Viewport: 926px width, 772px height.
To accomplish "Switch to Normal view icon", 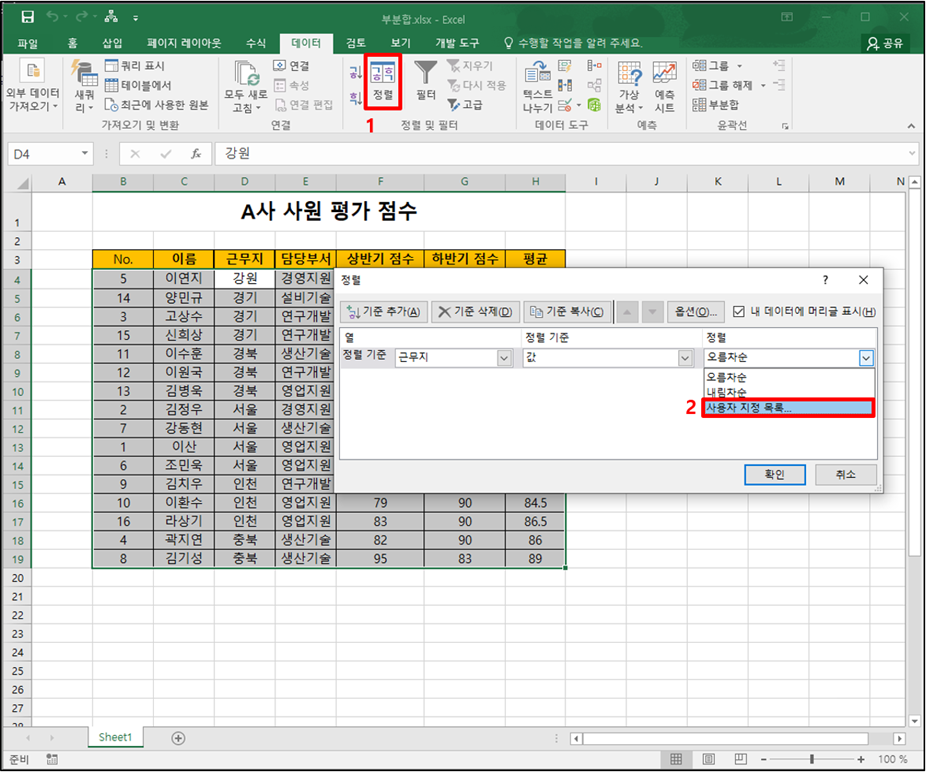I will (676, 759).
